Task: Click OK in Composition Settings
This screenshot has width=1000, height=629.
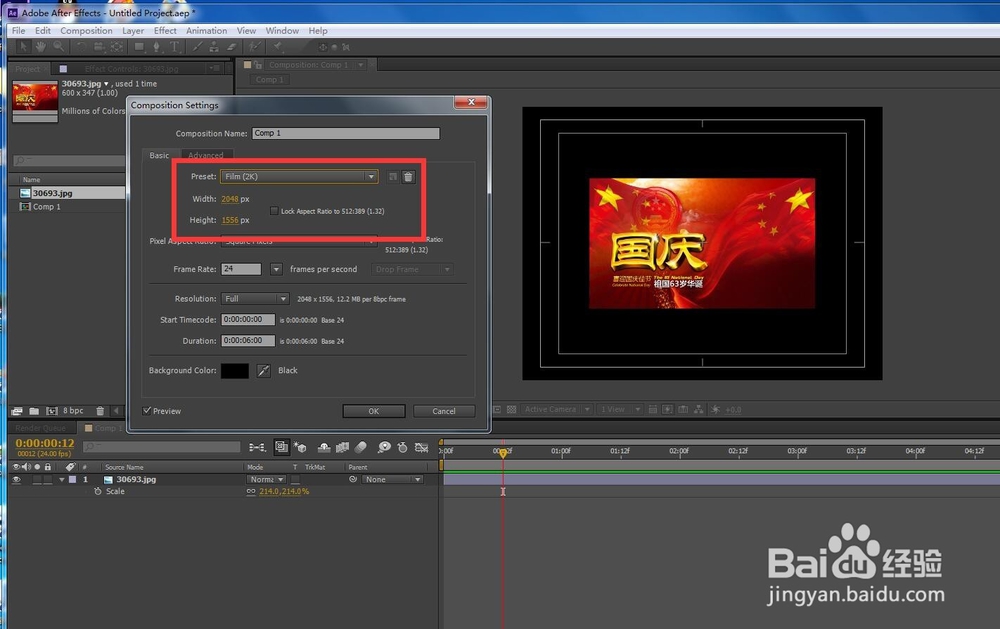Action: [374, 411]
